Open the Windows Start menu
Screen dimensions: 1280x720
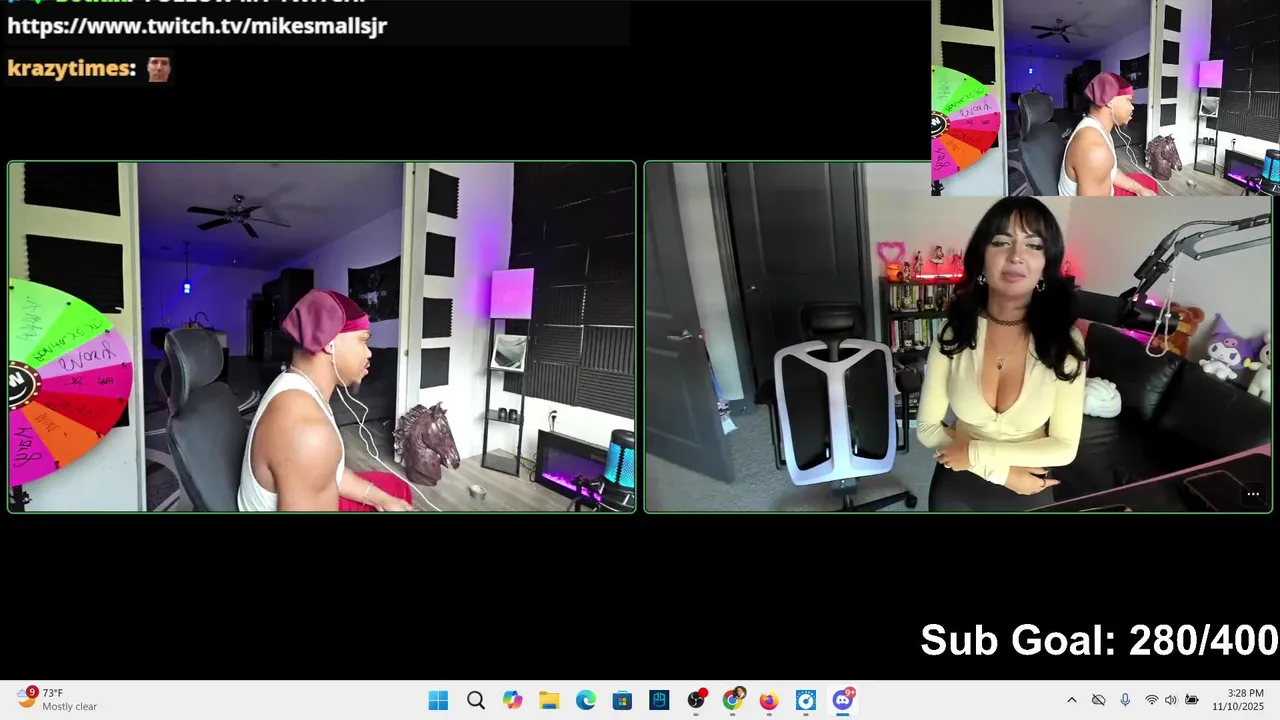click(438, 701)
